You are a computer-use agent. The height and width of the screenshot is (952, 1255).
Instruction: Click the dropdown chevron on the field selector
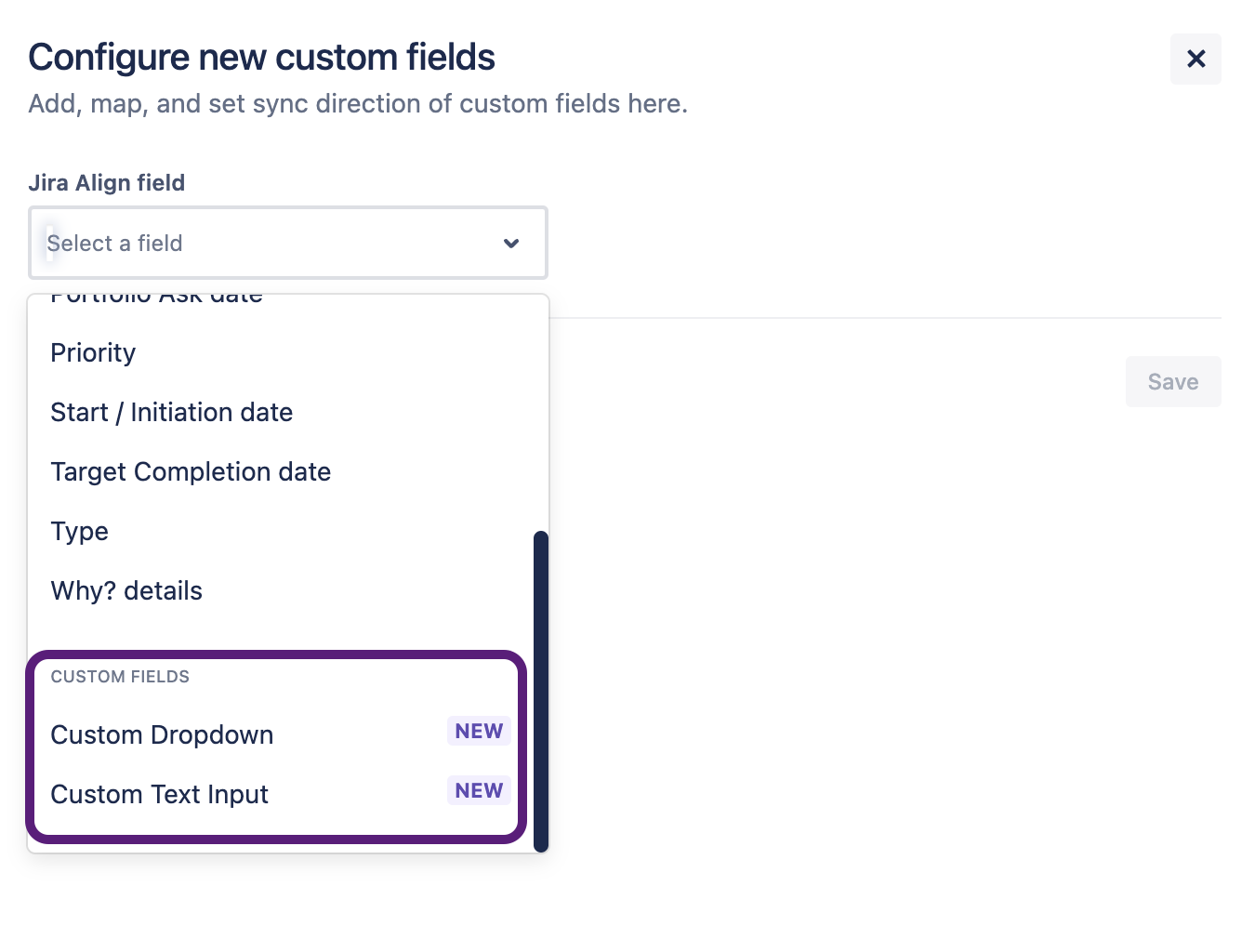[510, 243]
